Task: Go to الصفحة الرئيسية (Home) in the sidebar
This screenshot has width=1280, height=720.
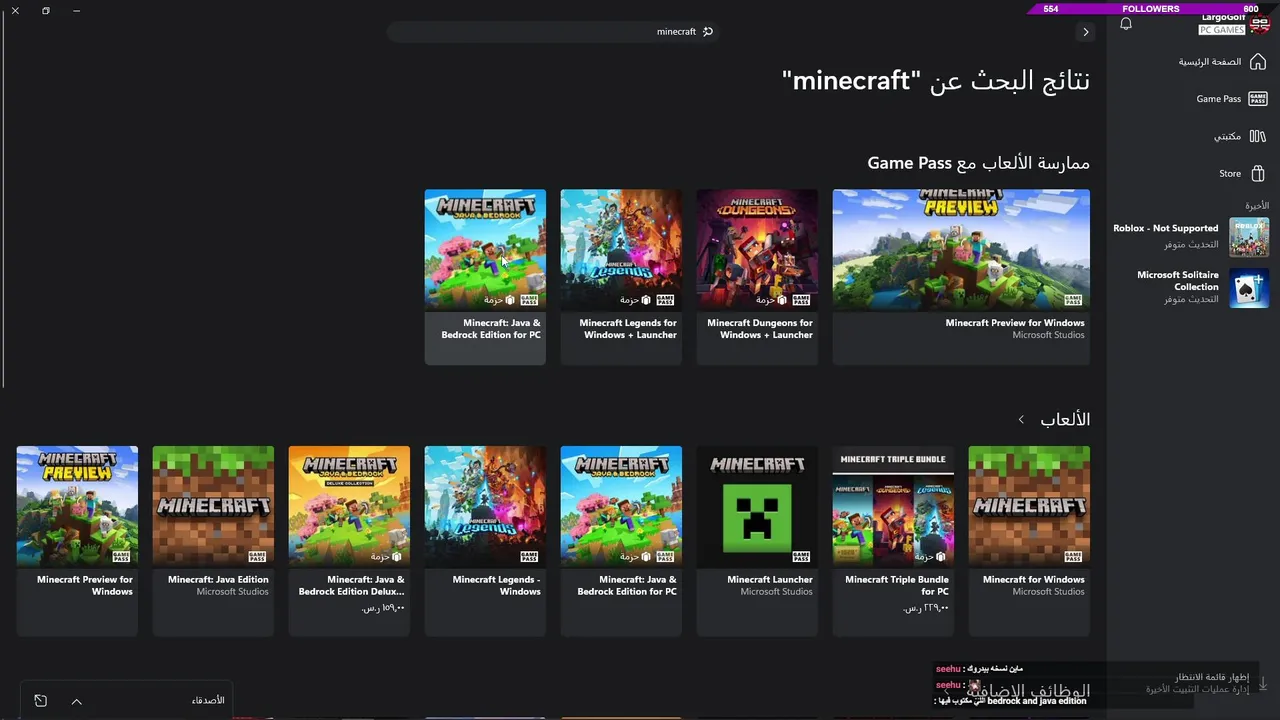Action: click(1222, 62)
